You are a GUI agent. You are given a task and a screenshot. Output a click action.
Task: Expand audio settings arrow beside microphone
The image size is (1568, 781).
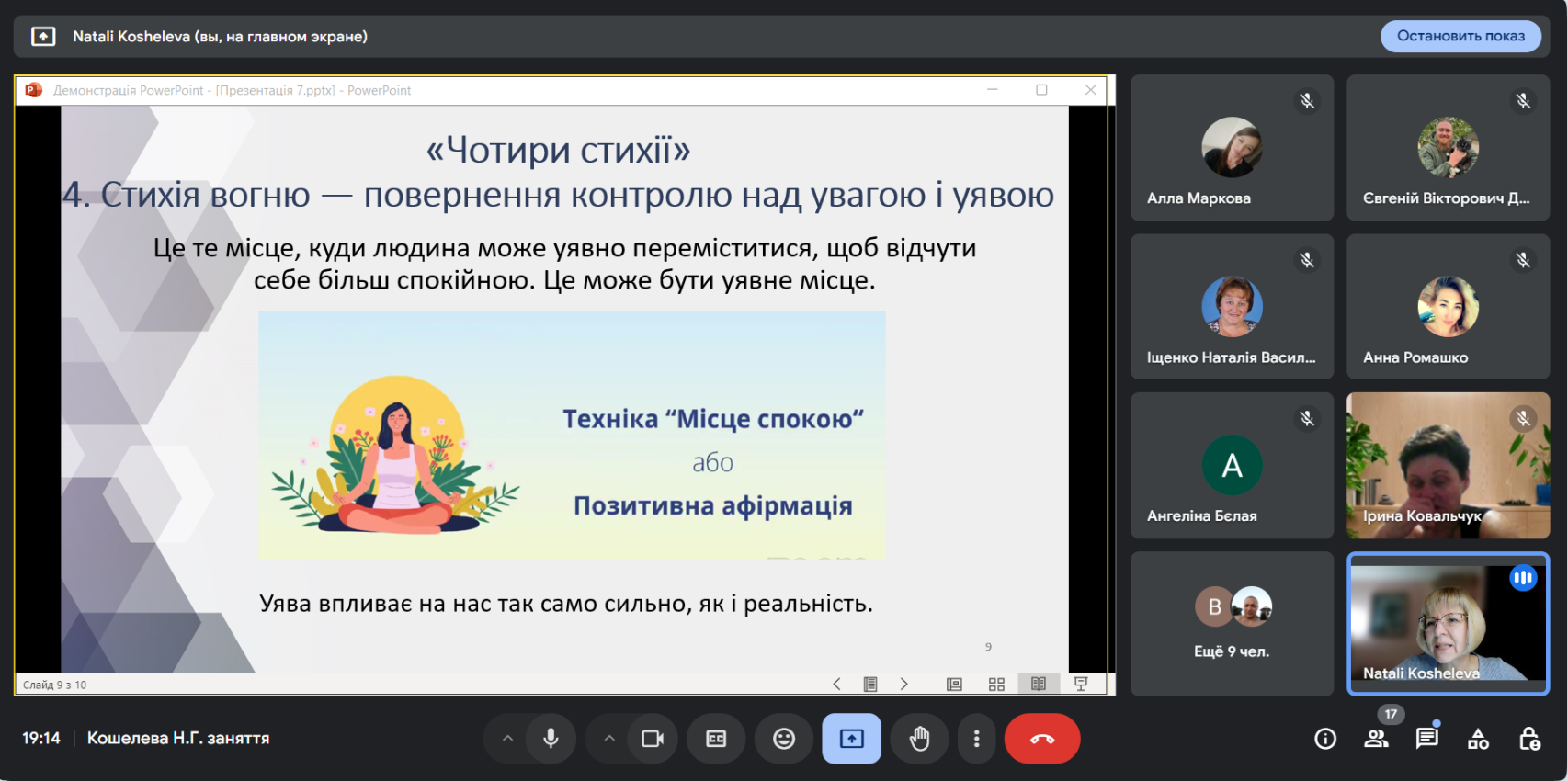pyautogui.click(x=507, y=739)
